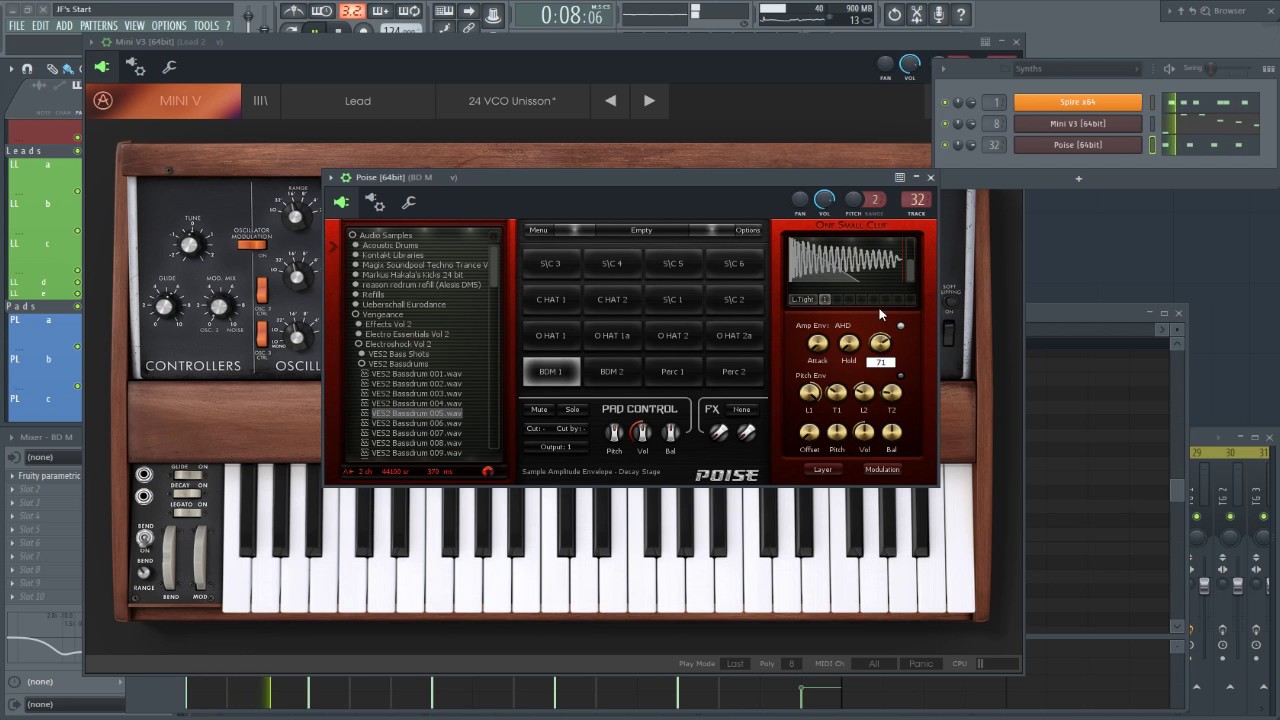Open the wrench settings in the Poise window
1280x720 pixels.
[x=408, y=203]
